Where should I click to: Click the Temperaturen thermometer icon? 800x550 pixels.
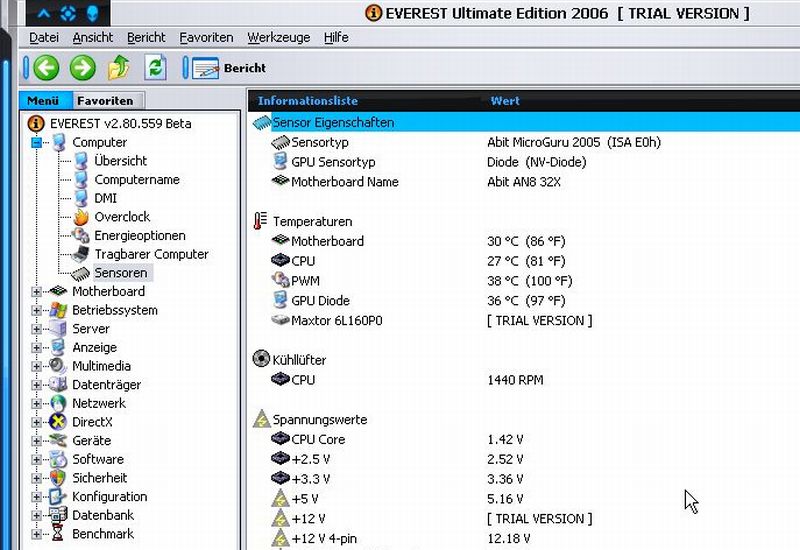coord(260,221)
